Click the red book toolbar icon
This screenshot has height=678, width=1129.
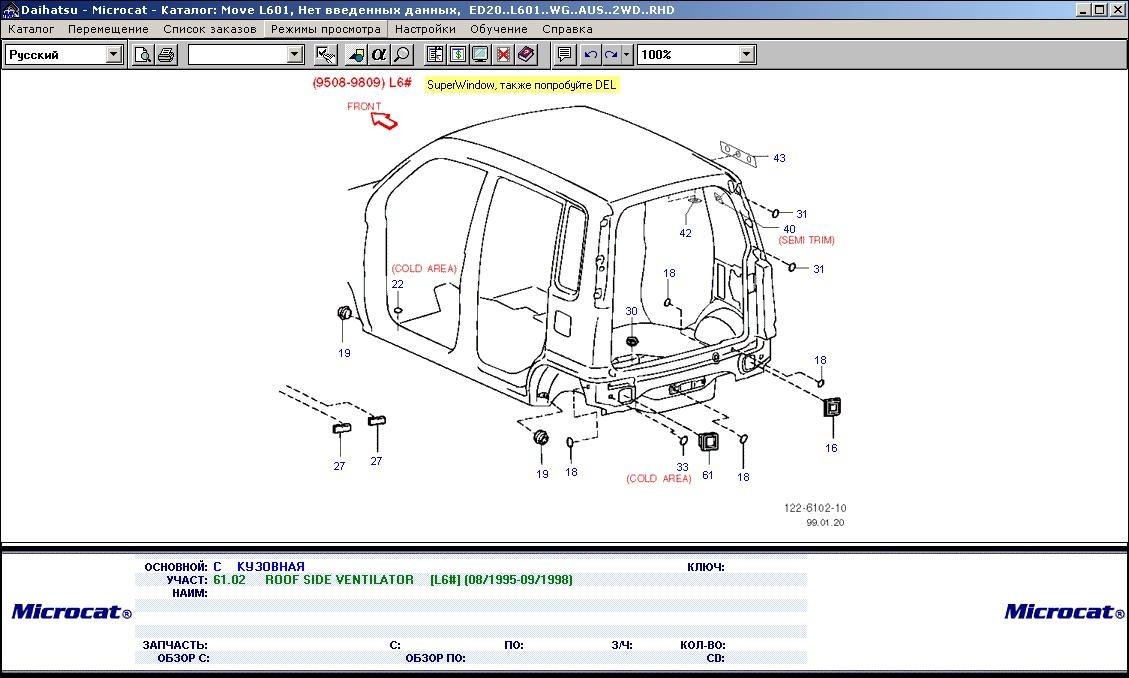click(x=526, y=55)
